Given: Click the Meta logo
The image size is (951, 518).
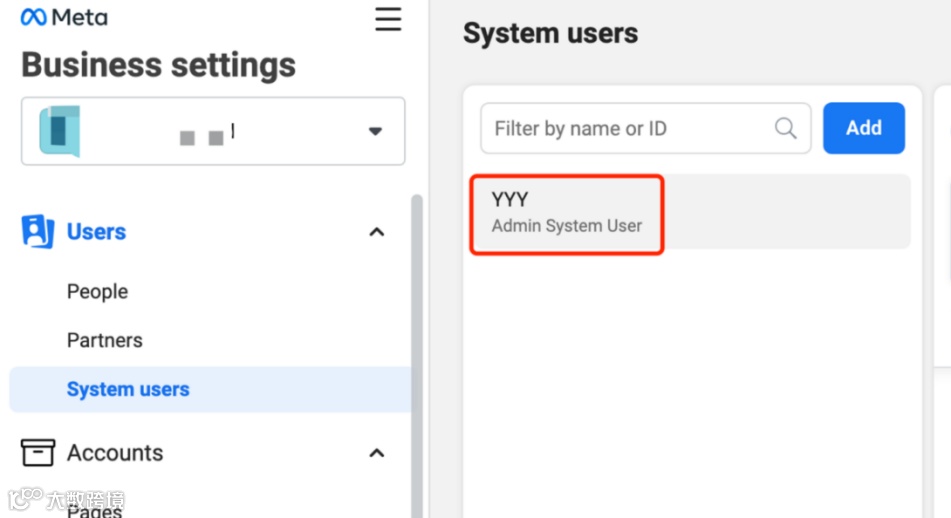Looking at the screenshot, I should pyautogui.click(x=64, y=17).
